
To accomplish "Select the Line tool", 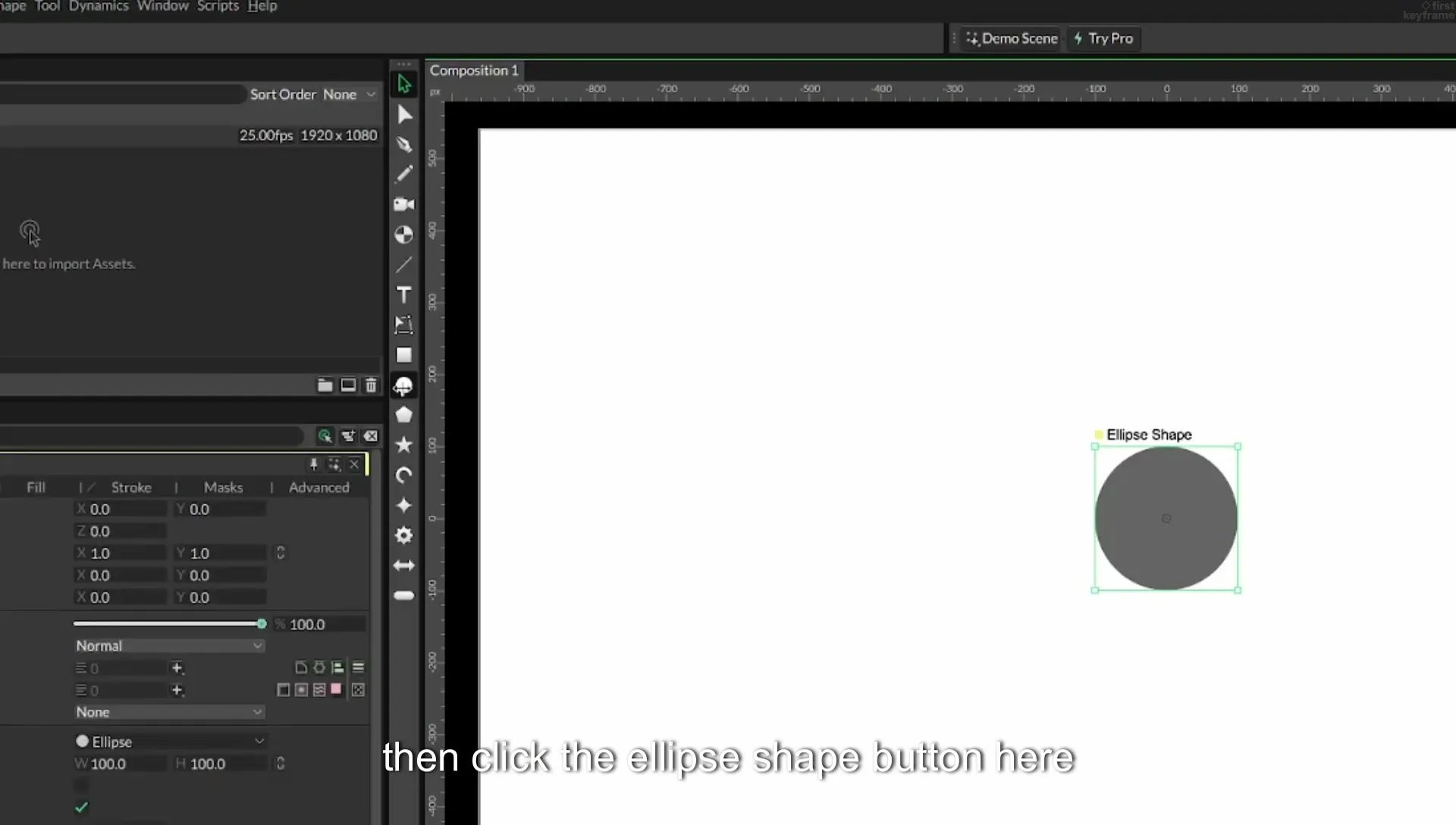I will click(x=404, y=265).
